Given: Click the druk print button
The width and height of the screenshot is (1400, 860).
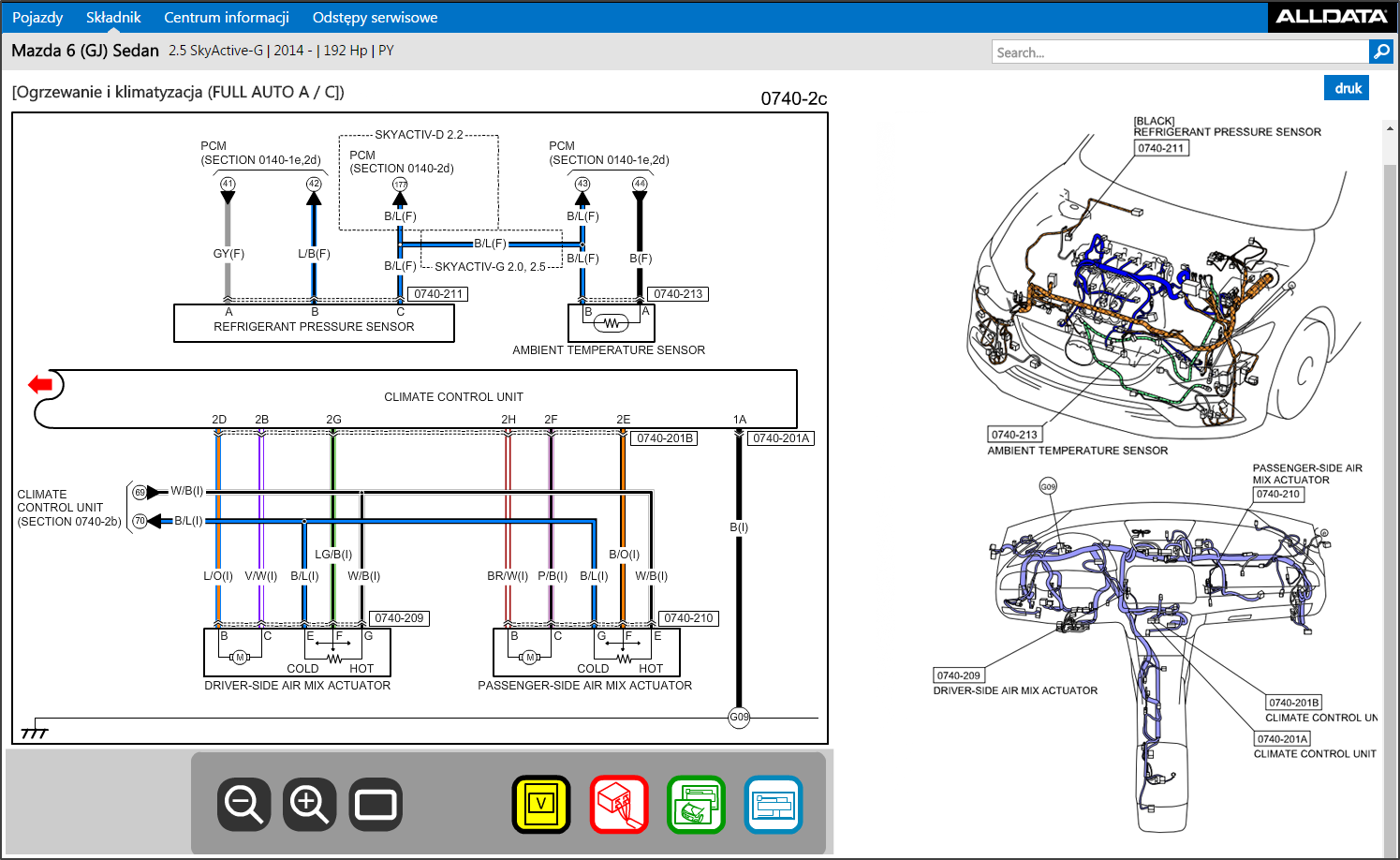Looking at the screenshot, I should tap(1347, 88).
